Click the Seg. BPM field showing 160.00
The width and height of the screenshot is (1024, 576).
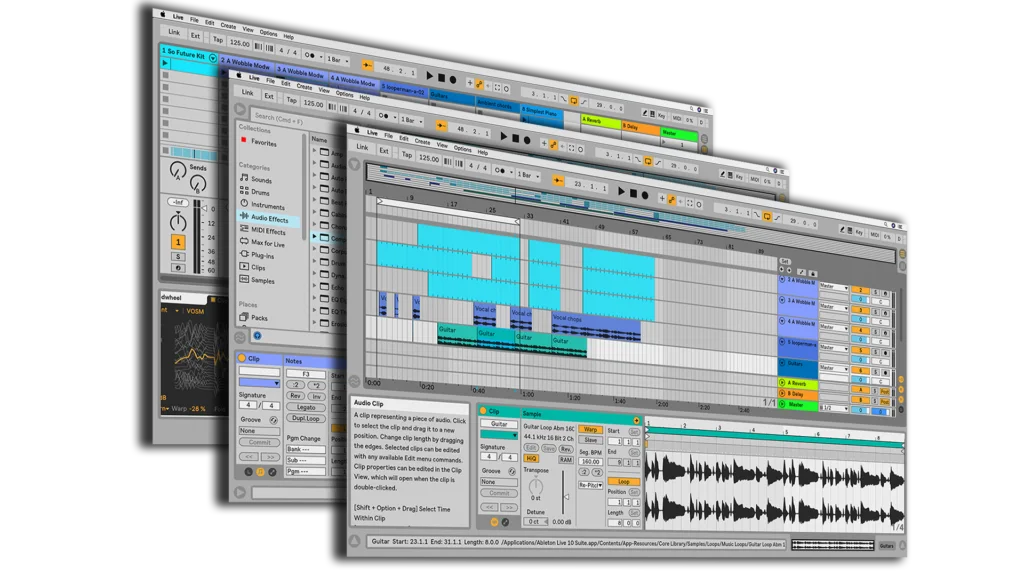[590, 462]
